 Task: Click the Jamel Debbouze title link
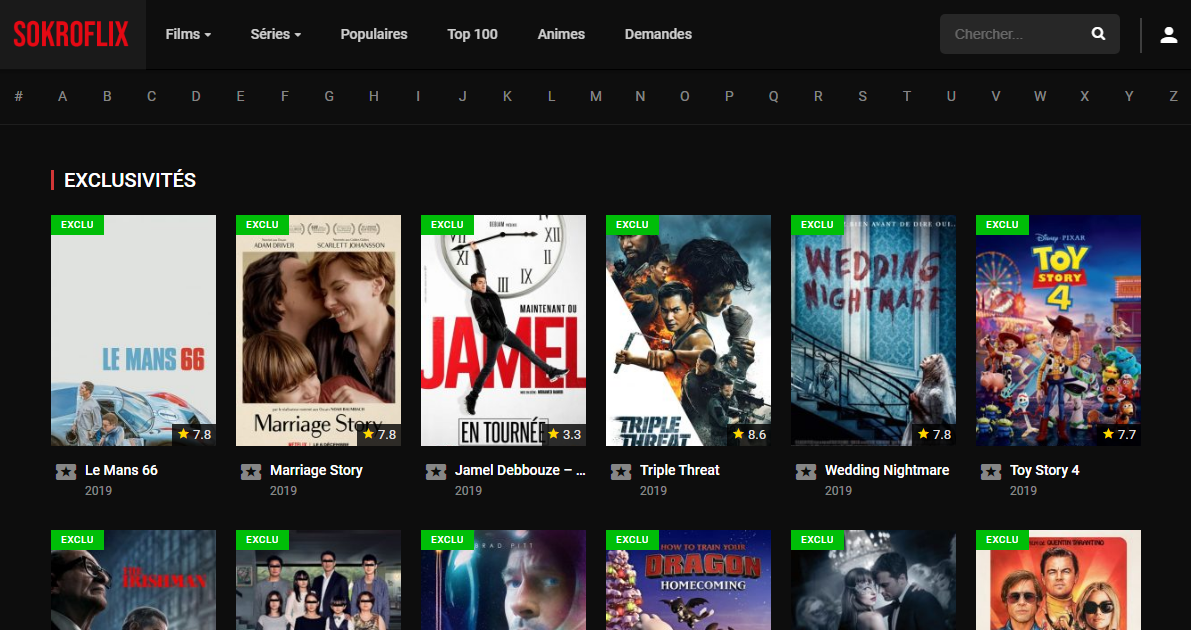pyautogui.click(x=520, y=470)
